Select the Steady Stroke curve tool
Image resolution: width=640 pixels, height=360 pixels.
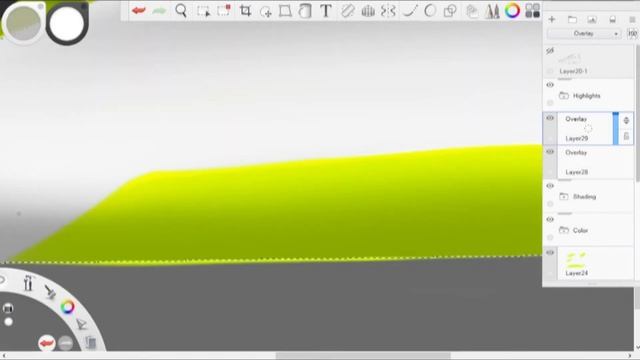click(409, 11)
